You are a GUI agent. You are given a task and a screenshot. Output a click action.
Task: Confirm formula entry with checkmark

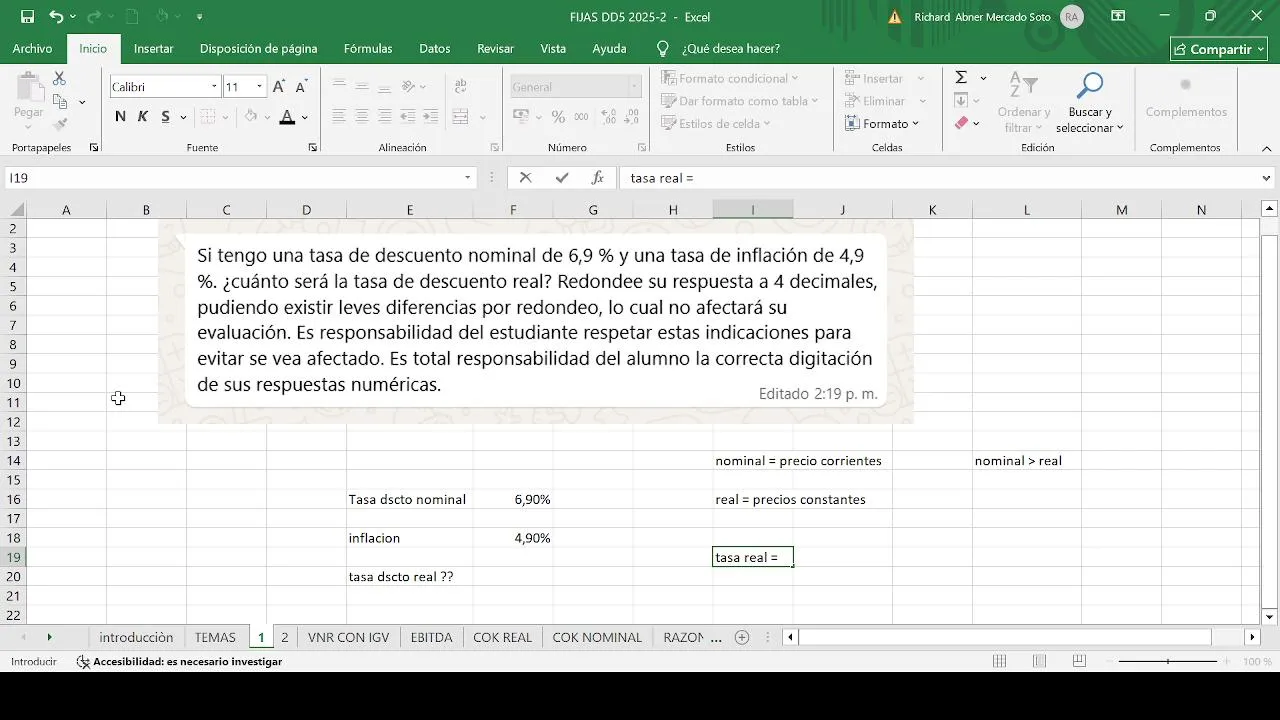(x=562, y=178)
